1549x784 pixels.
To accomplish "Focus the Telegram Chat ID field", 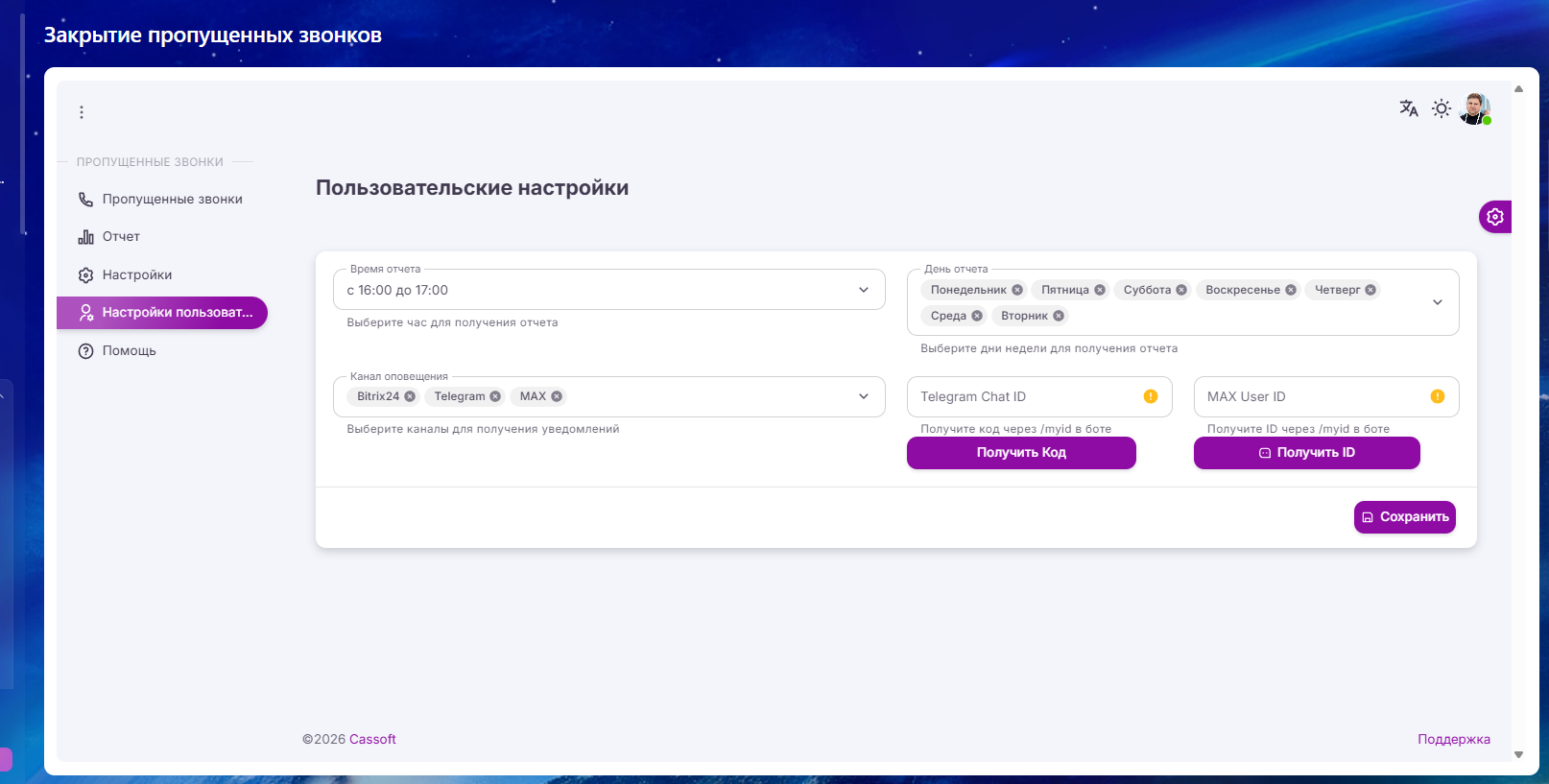I will coord(1027,397).
